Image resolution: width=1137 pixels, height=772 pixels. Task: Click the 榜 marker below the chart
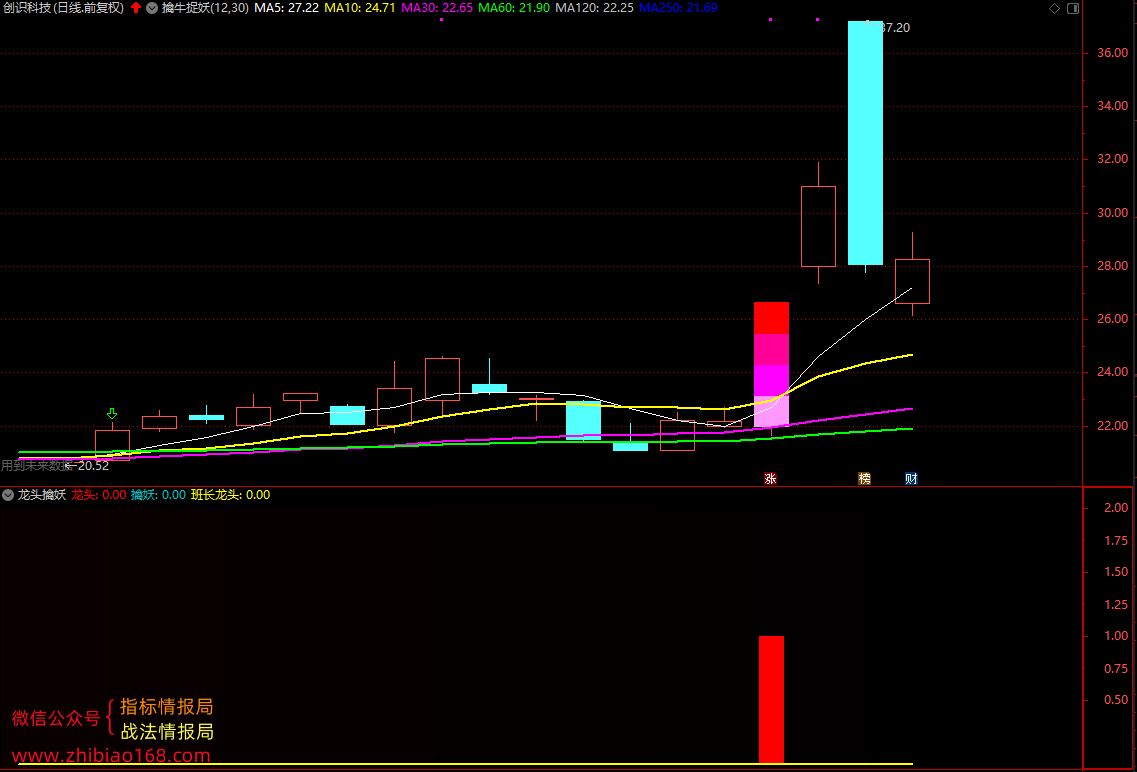click(x=864, y=478)
